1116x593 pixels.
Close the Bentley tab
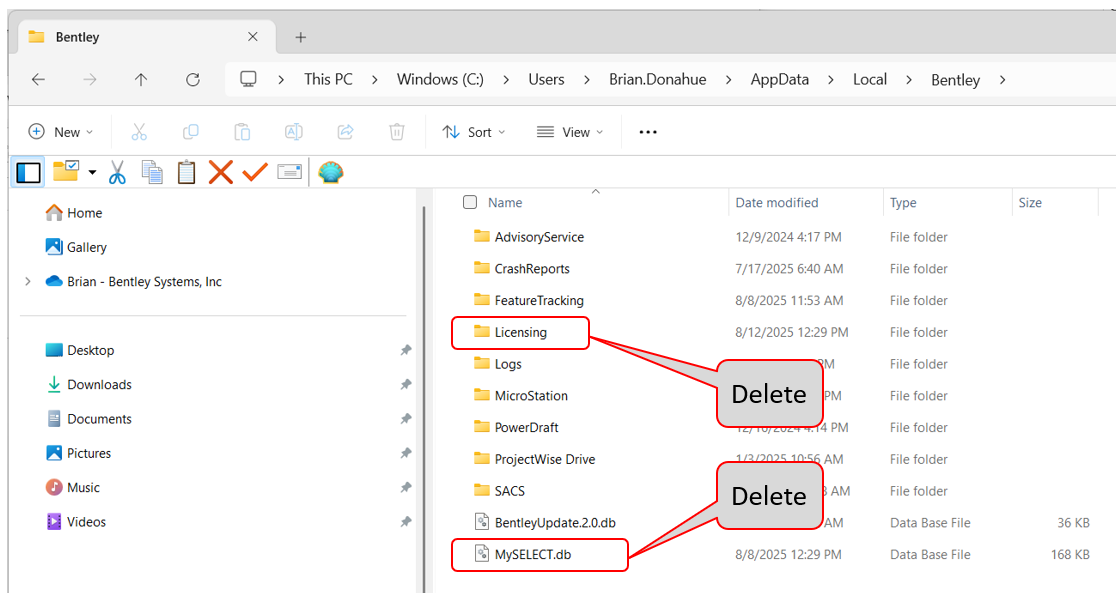[x=253, y=36]
